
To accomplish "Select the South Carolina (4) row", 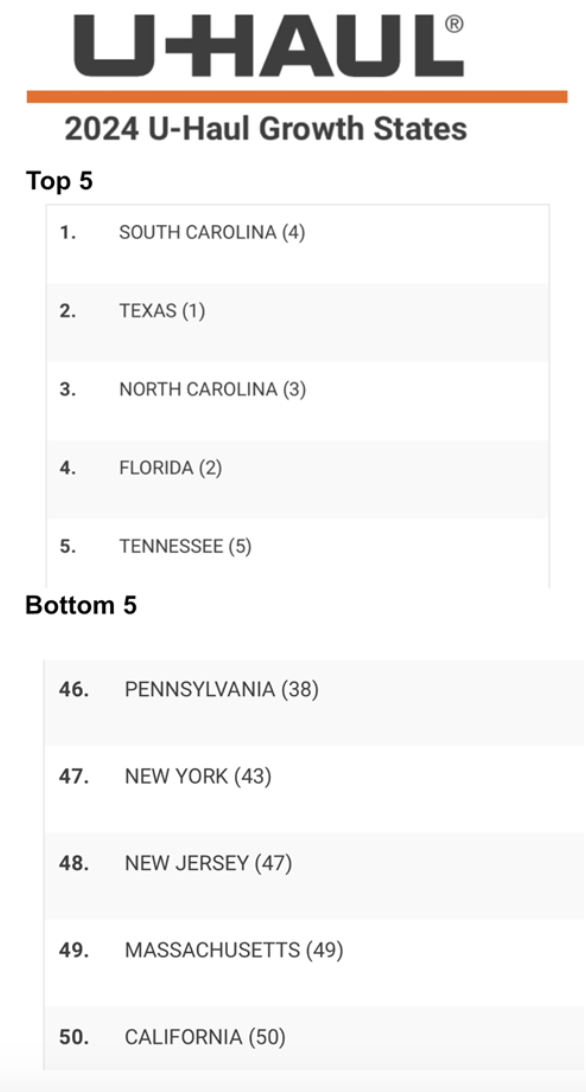I will (x=298, y=244).
